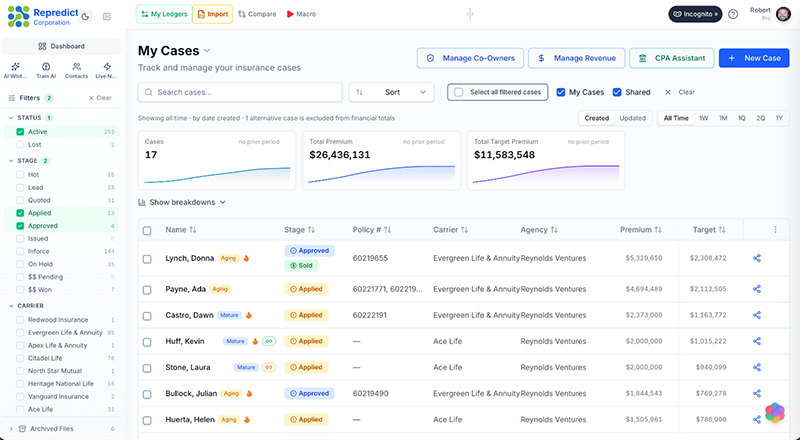Viewport: 800px width, 440px height.
Task: Clear filters next to Shared
Action: (680, 92)
